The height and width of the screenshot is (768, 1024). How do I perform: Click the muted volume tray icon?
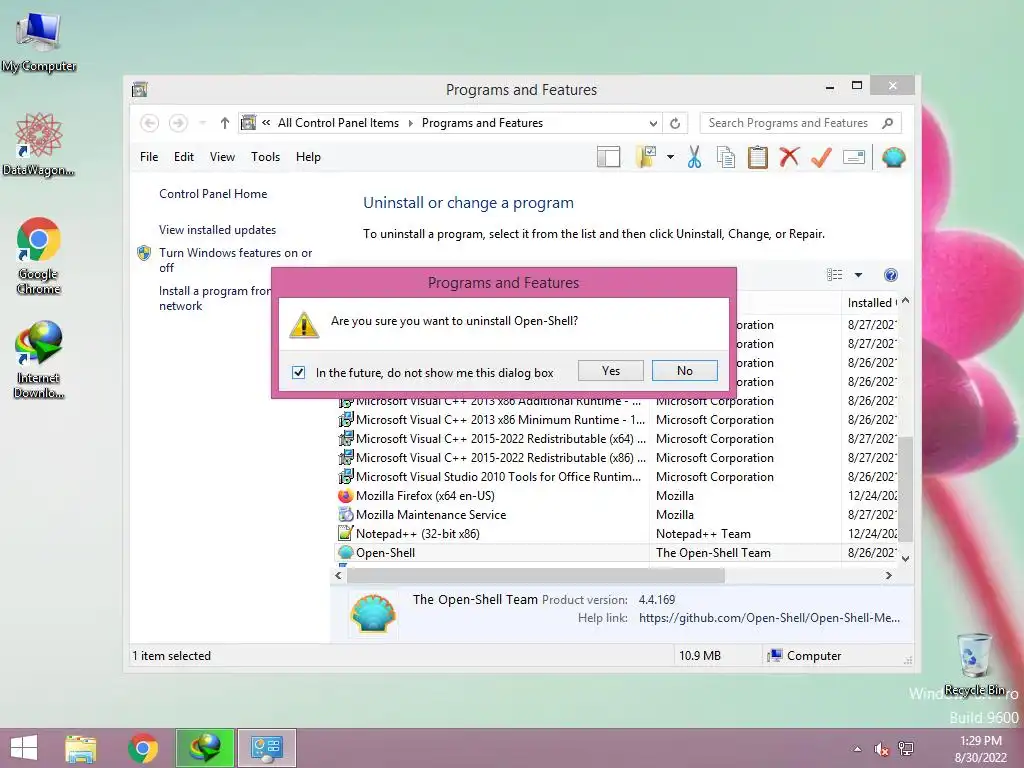point(881,749)
